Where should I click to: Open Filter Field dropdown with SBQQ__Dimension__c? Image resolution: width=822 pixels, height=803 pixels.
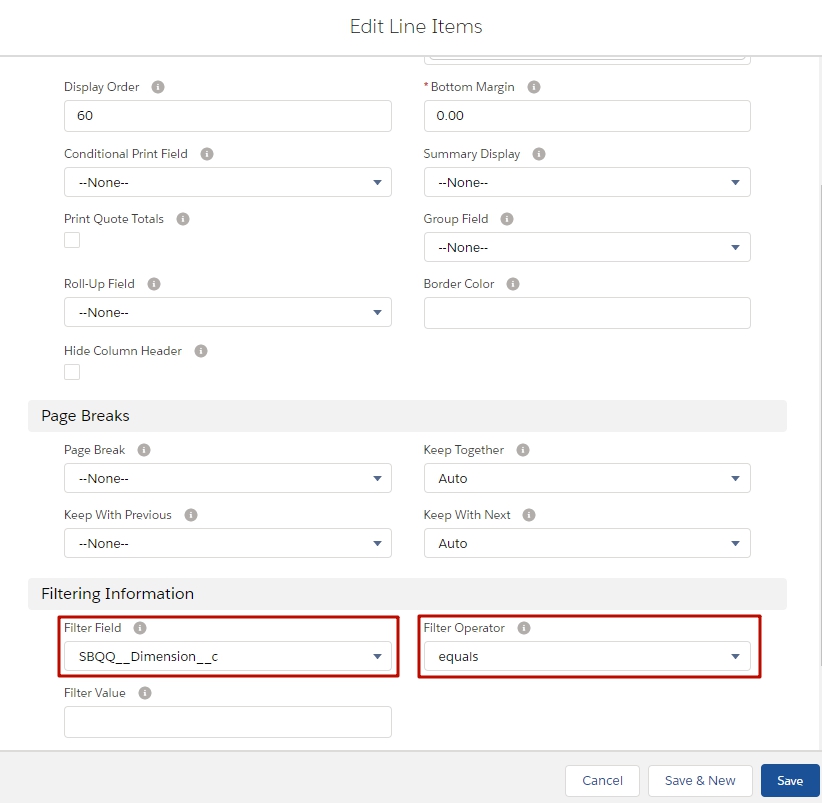(x=228, y=656)
